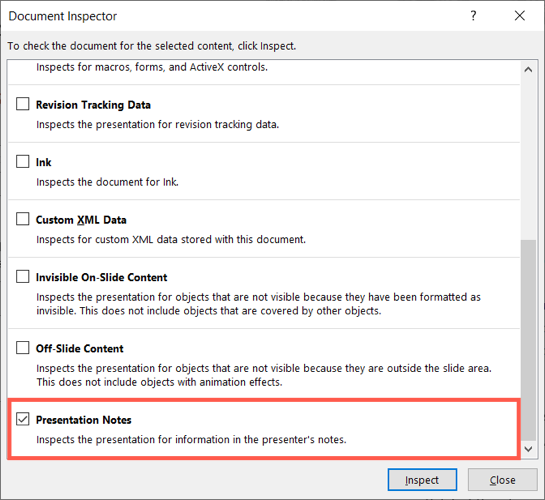Click the Inspect button

(x=422, y=480)
